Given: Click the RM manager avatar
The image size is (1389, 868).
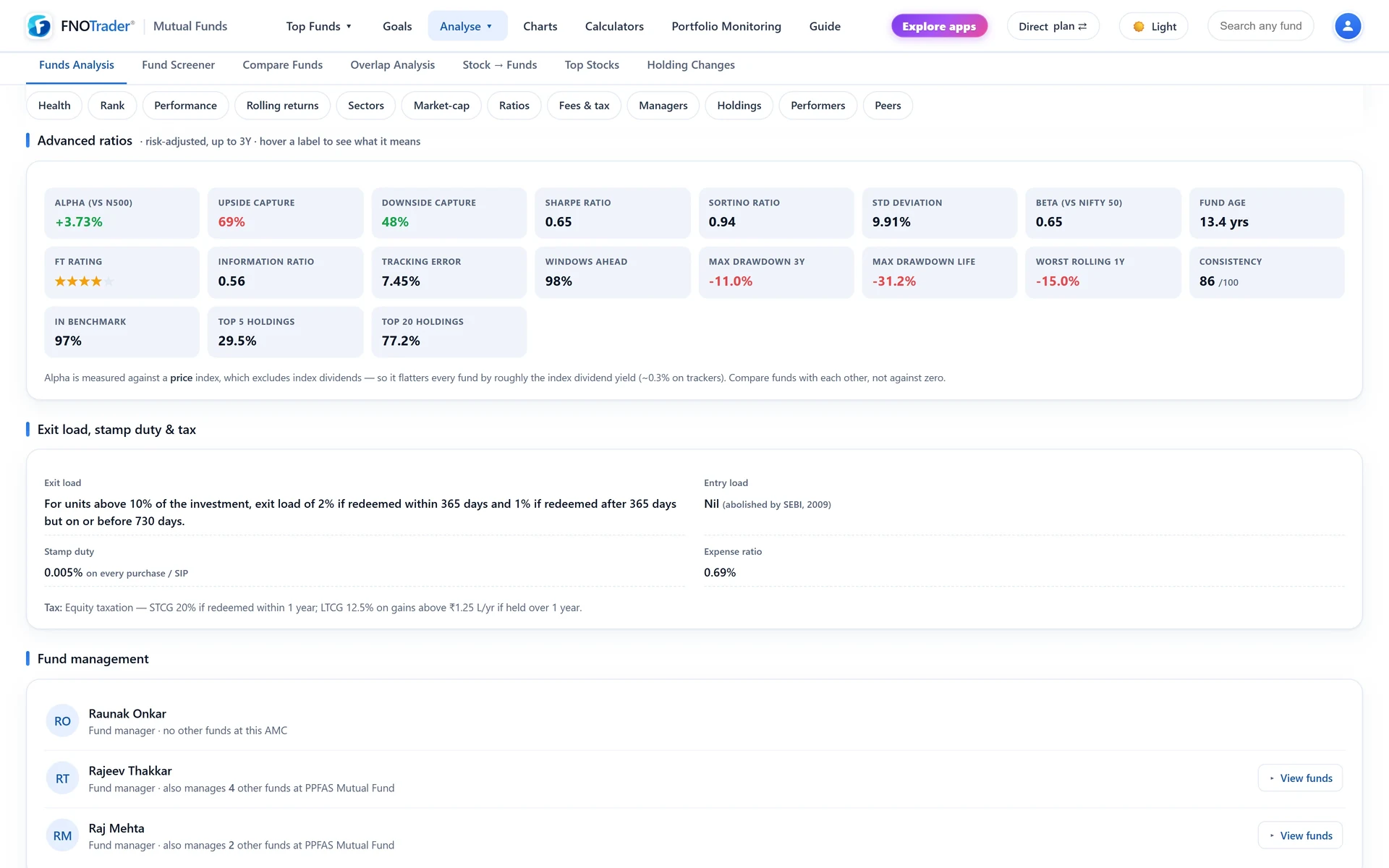Looking at the screenshot, I should coord(62,835).
